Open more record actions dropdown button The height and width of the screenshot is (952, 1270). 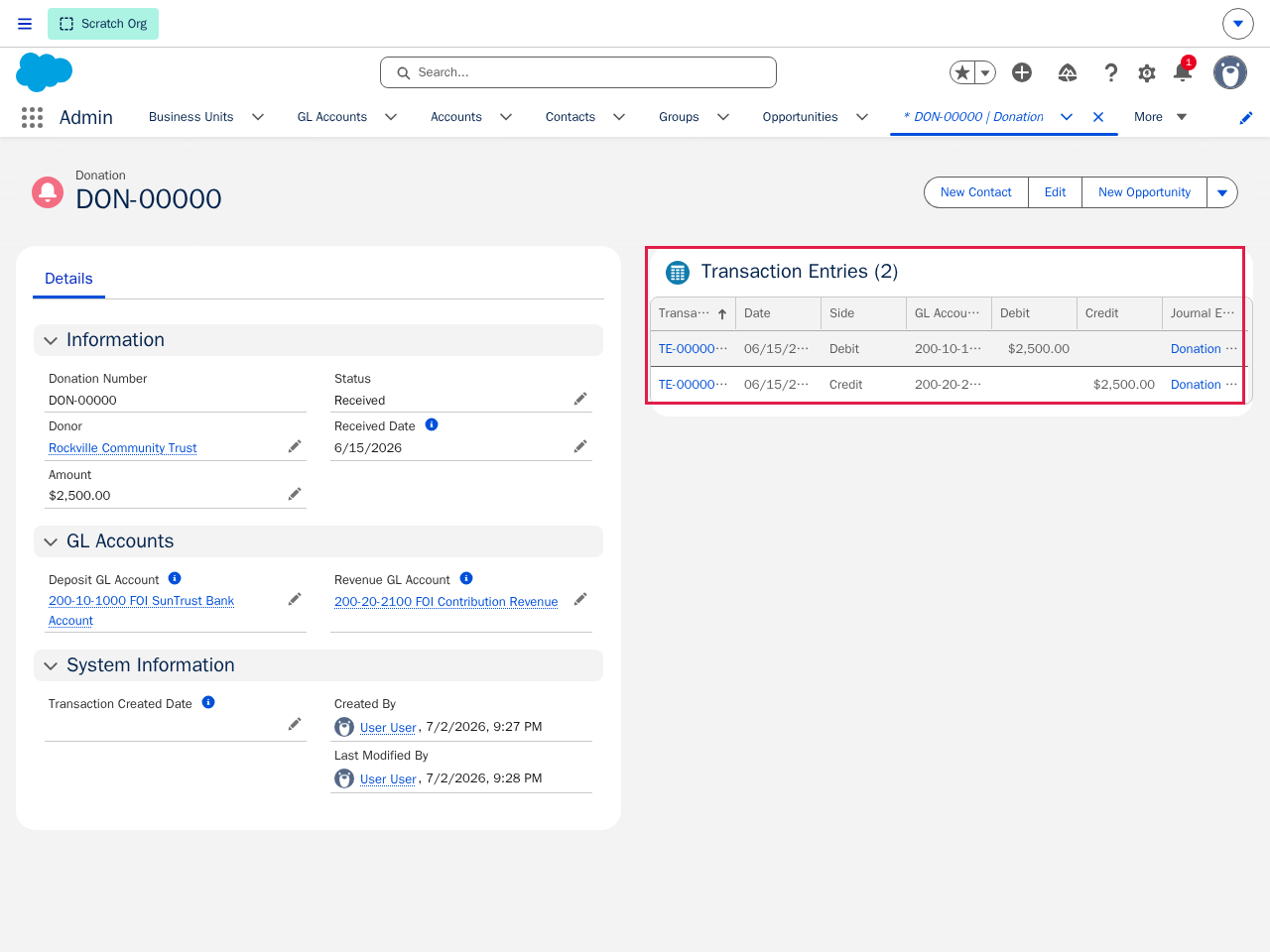pyautogui.click(x=1222, y=192)
